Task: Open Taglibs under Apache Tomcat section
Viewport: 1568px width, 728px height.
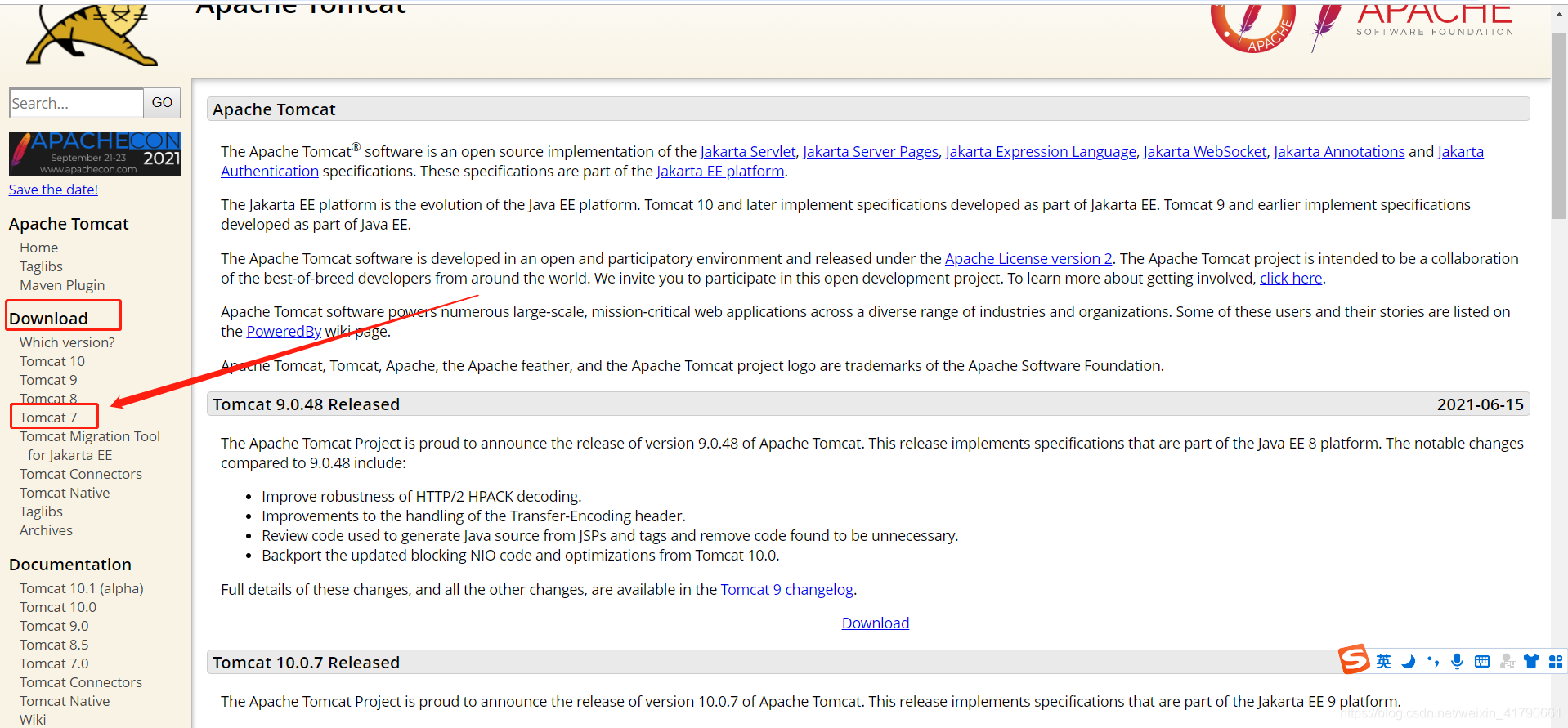Action: click(41, 266)
